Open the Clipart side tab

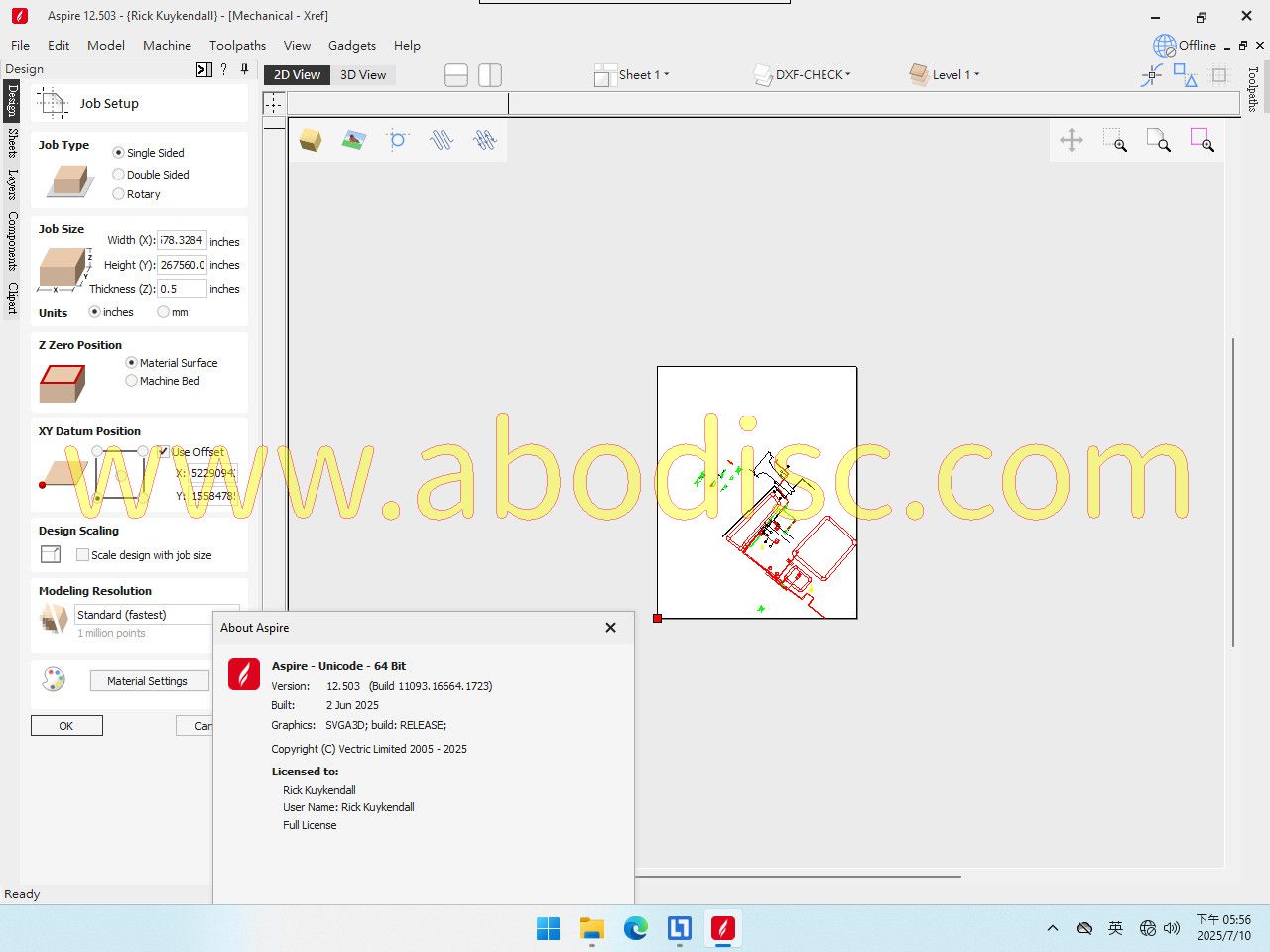(x=12, y=298)
